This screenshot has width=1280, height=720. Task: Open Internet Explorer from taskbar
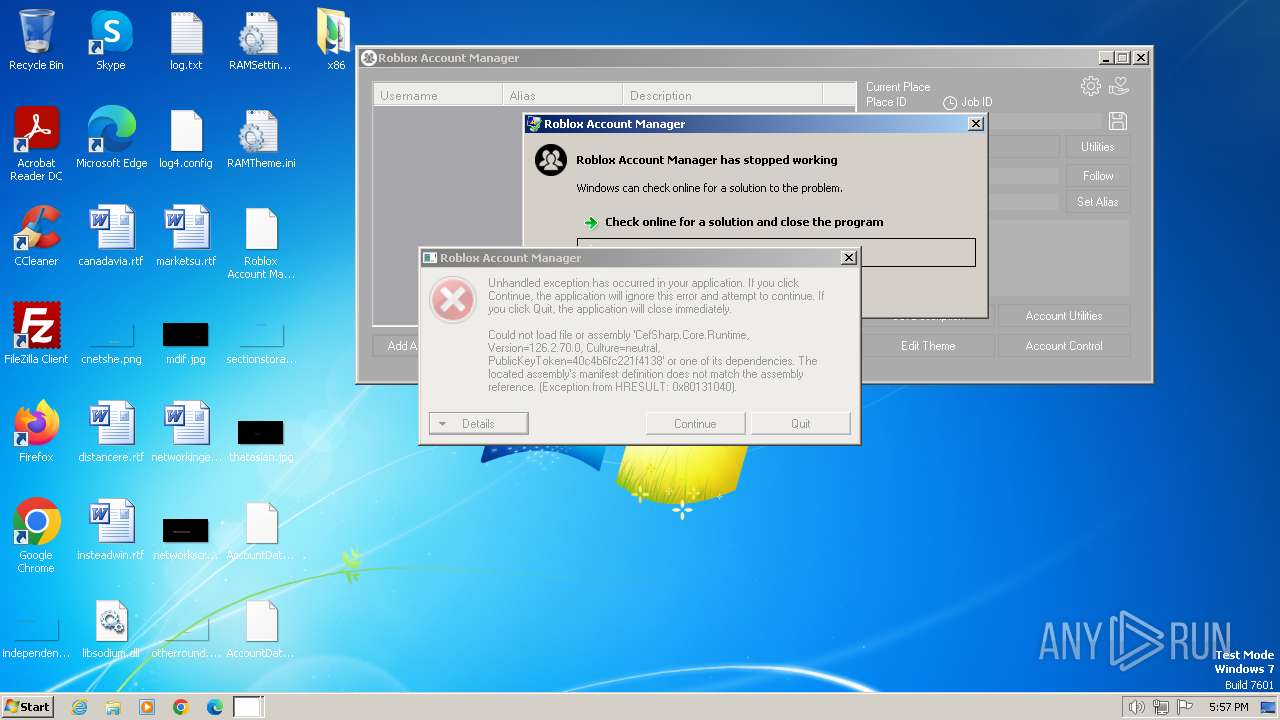point(79,707)
